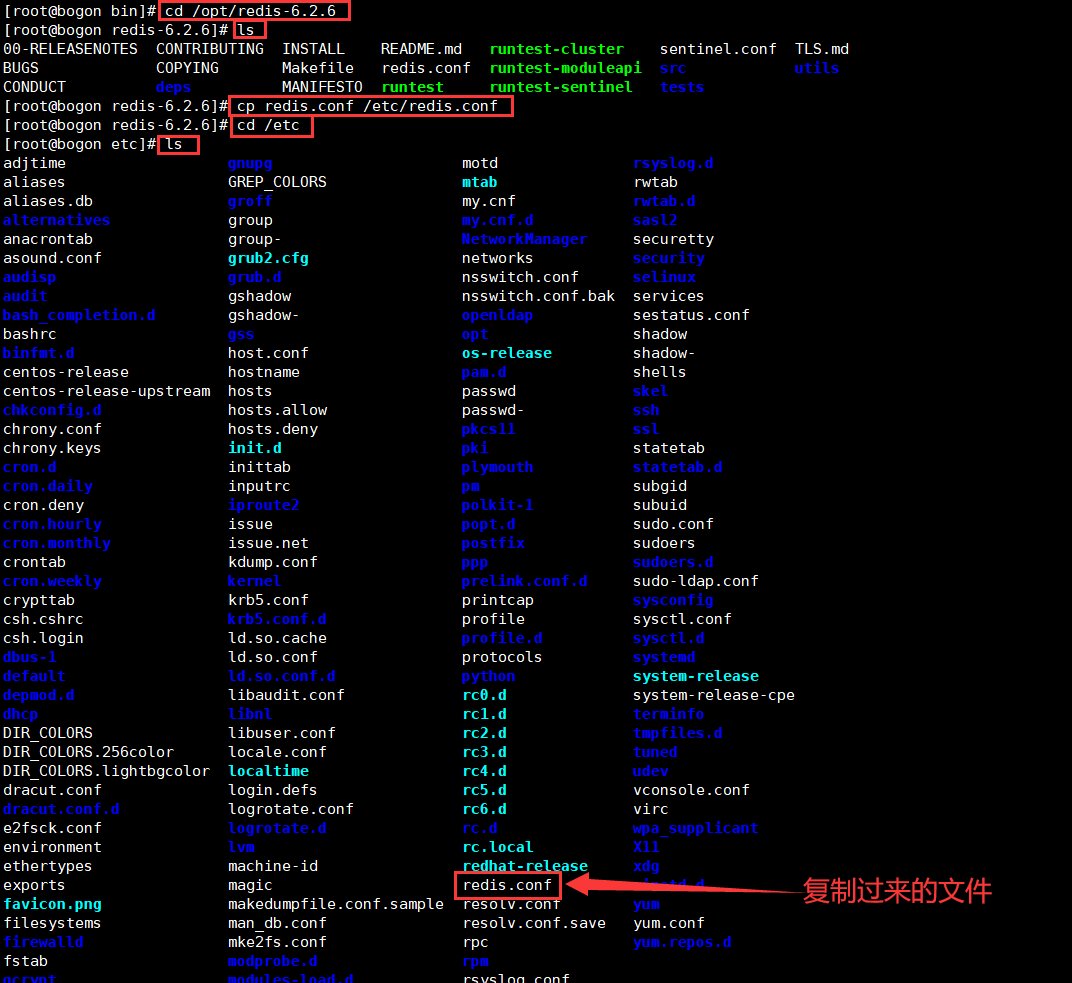Image resolution: width=1072 pixels, height=983 pixels.
Task: Click the runtest-sentinel entry
Action: point(561,87)
